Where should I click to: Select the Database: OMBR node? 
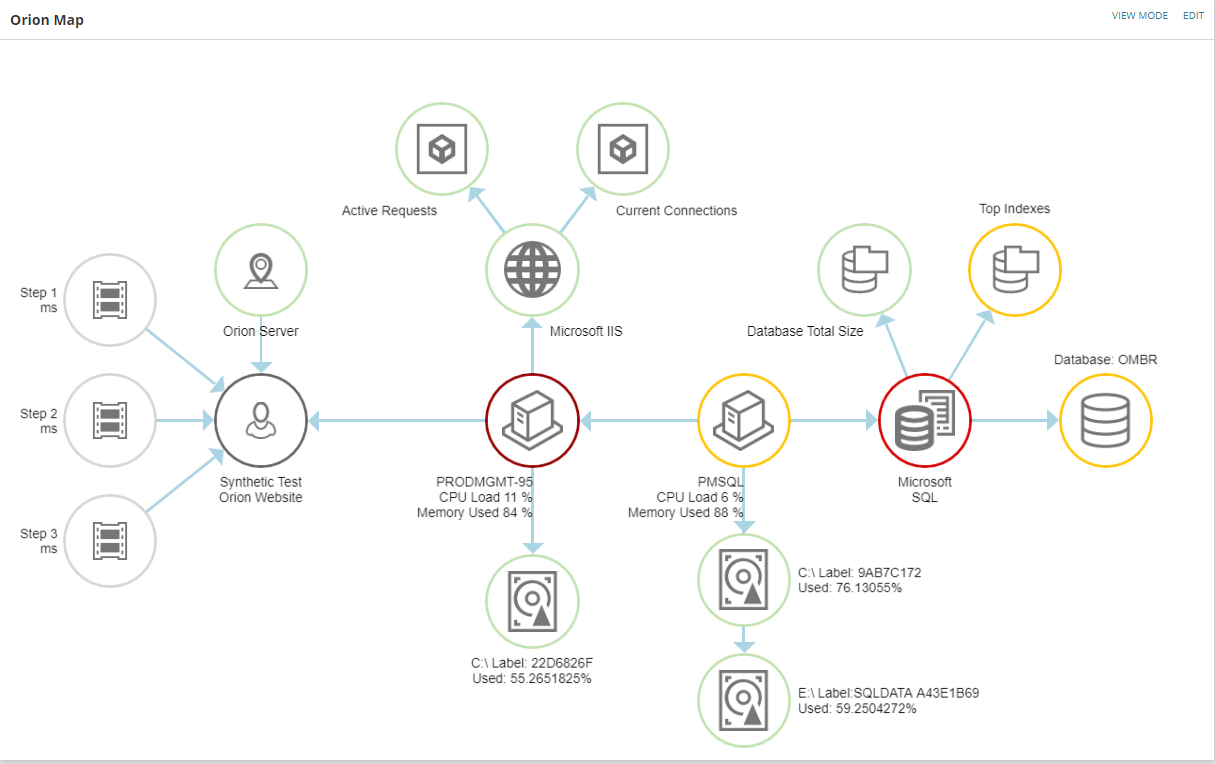[1106, 421]
